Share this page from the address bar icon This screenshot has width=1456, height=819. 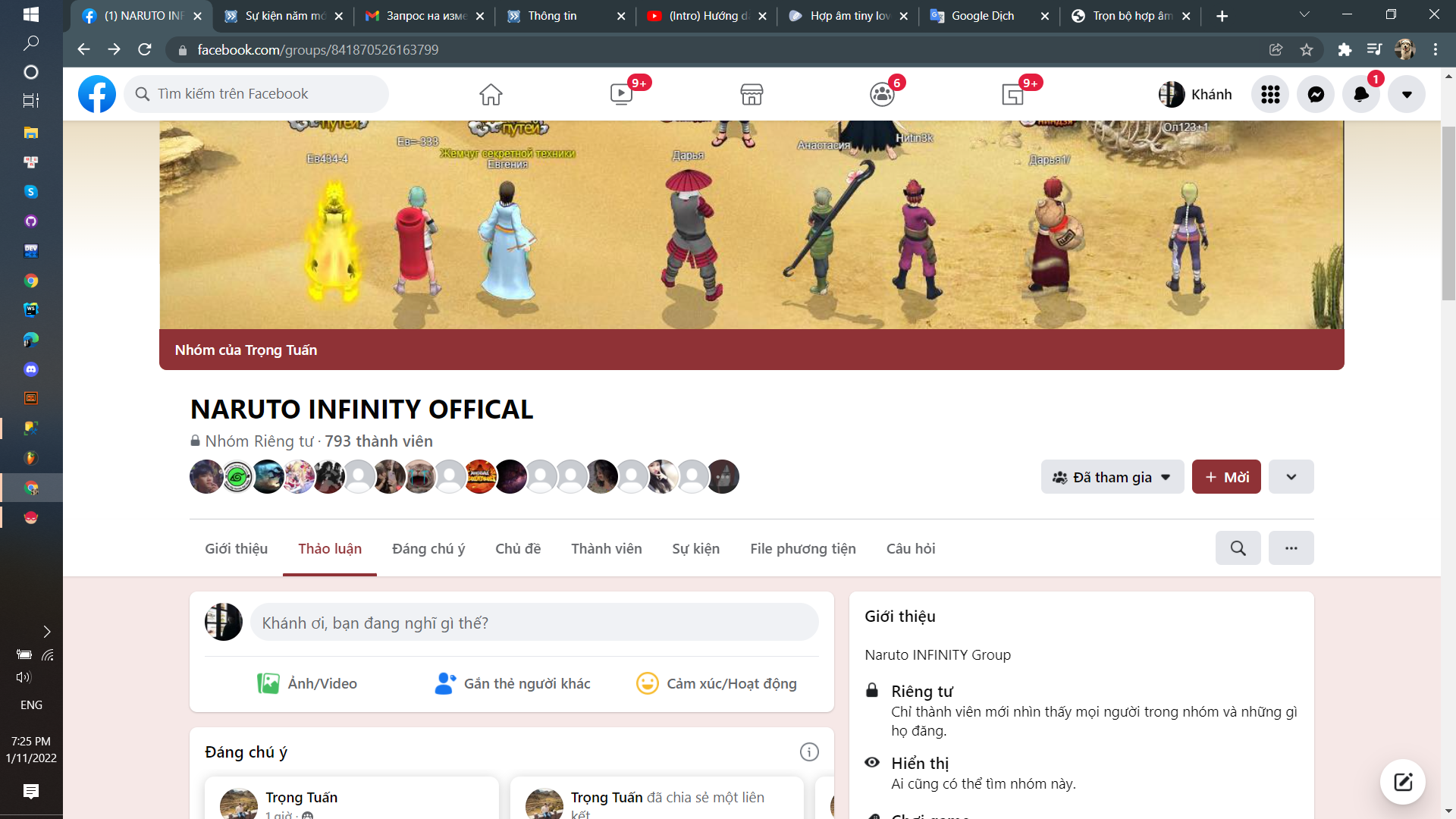[x=1276, y=49]
